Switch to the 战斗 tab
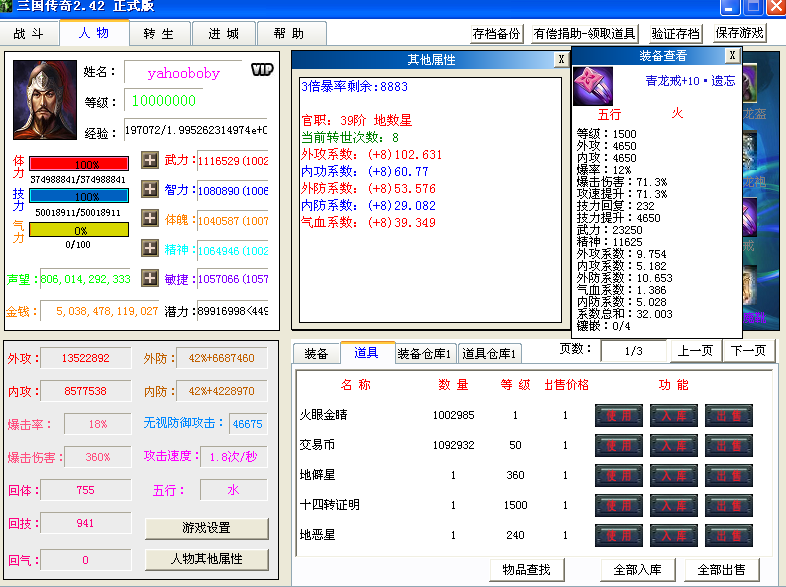786x587 pixels. click(29, 33)
